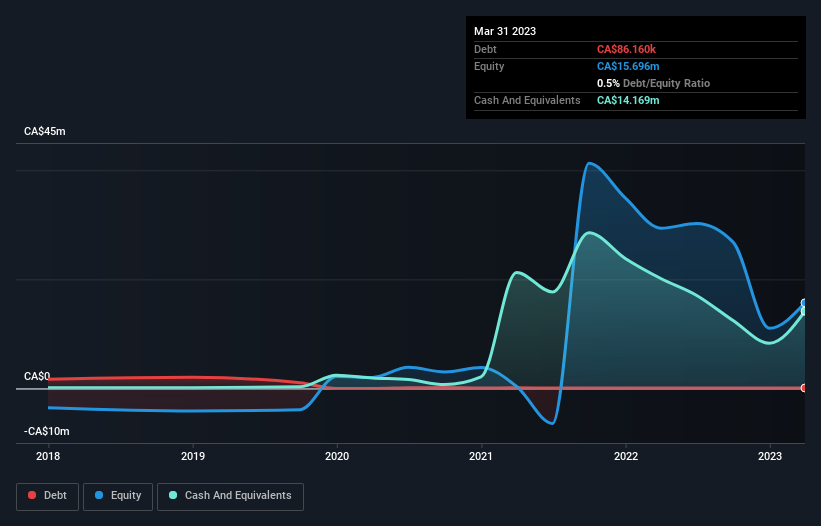Click the 2021 x-axis label
The width and height of the screenshot is (821, 526).
481,456
